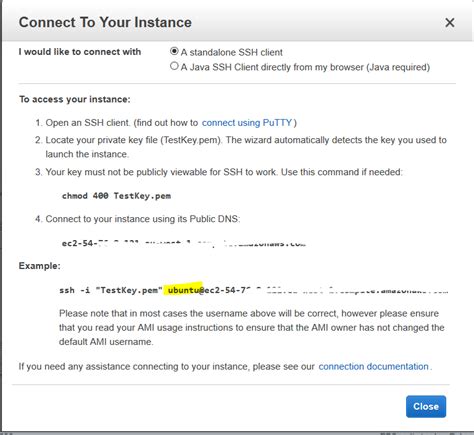Click the 'Connect To Your Instance' title
The image size is (474, 435).
click(x=105, y=22)
